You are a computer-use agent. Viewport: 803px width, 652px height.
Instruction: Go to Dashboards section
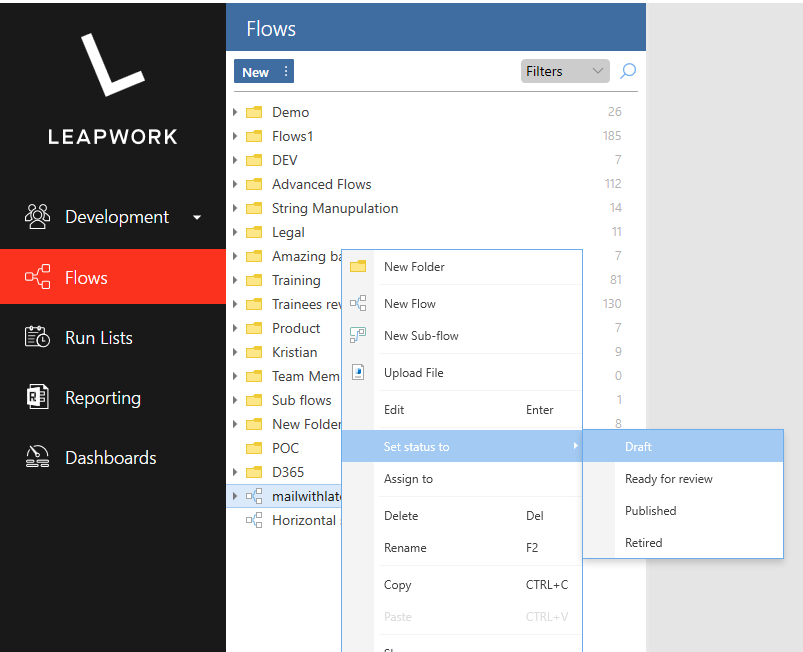[x=113, y=457]
